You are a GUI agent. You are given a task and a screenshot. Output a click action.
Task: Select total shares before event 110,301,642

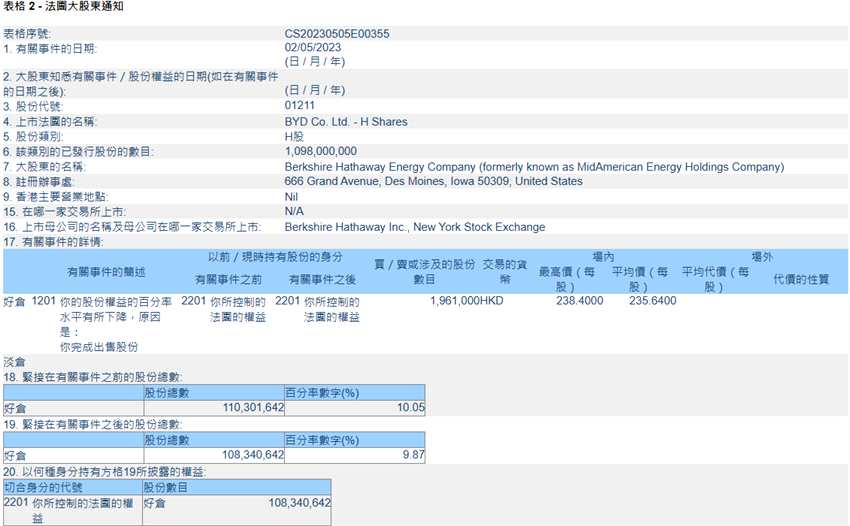click(x=253, y=407)
